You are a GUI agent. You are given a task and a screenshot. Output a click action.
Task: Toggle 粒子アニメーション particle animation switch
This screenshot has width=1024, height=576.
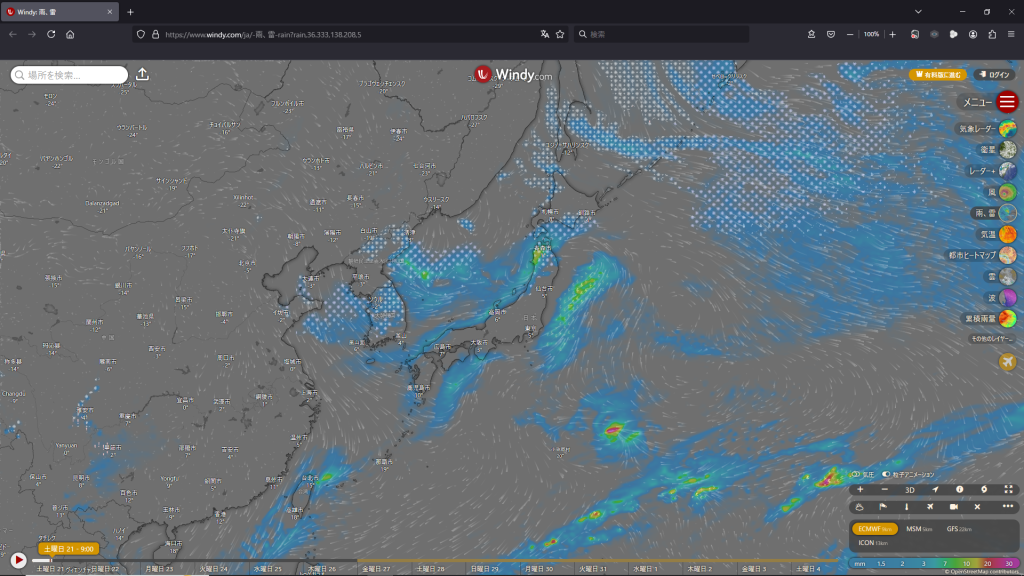(x=886, y=474)
